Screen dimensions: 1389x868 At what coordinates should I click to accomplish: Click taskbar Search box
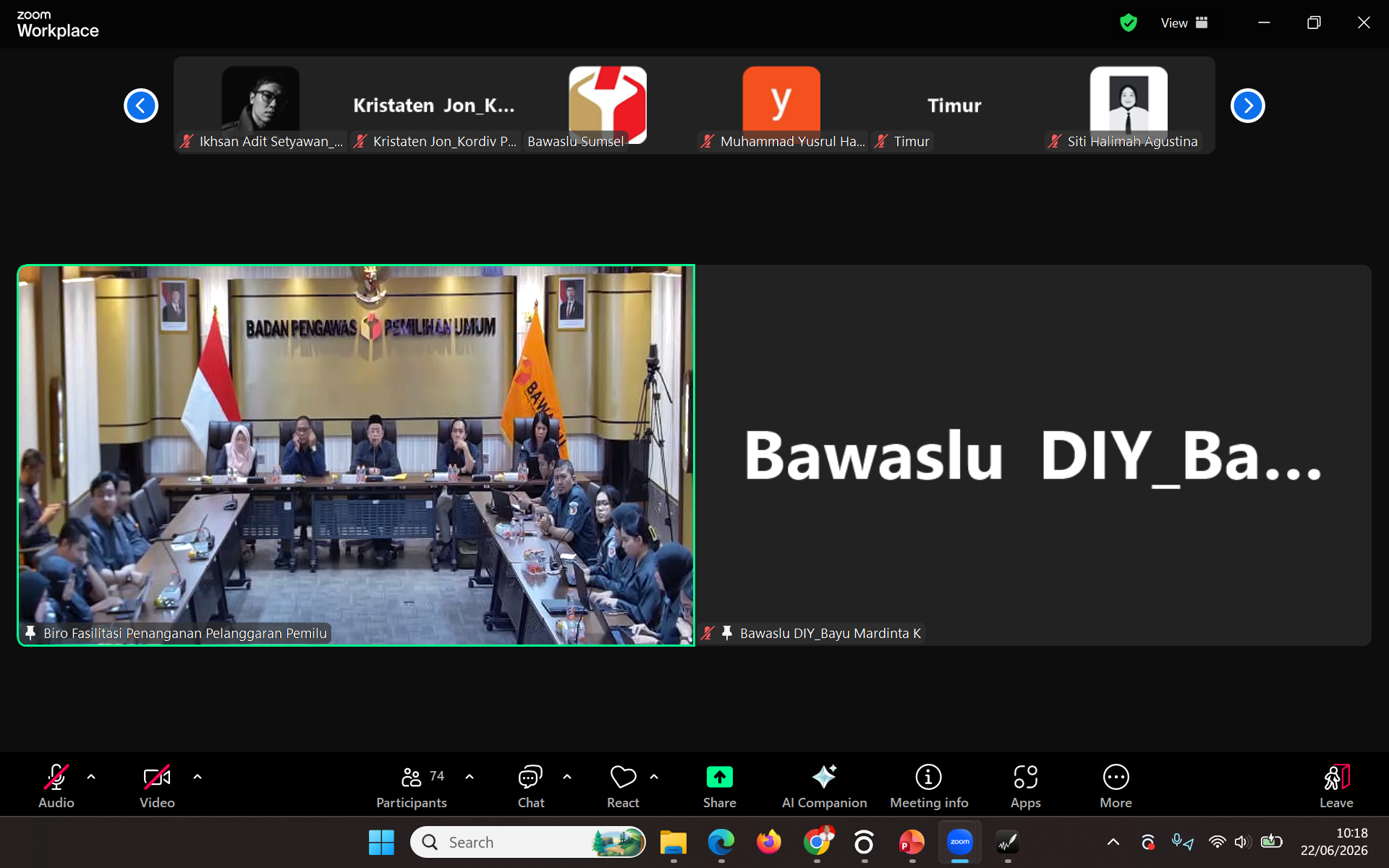[x=528, y=843]
